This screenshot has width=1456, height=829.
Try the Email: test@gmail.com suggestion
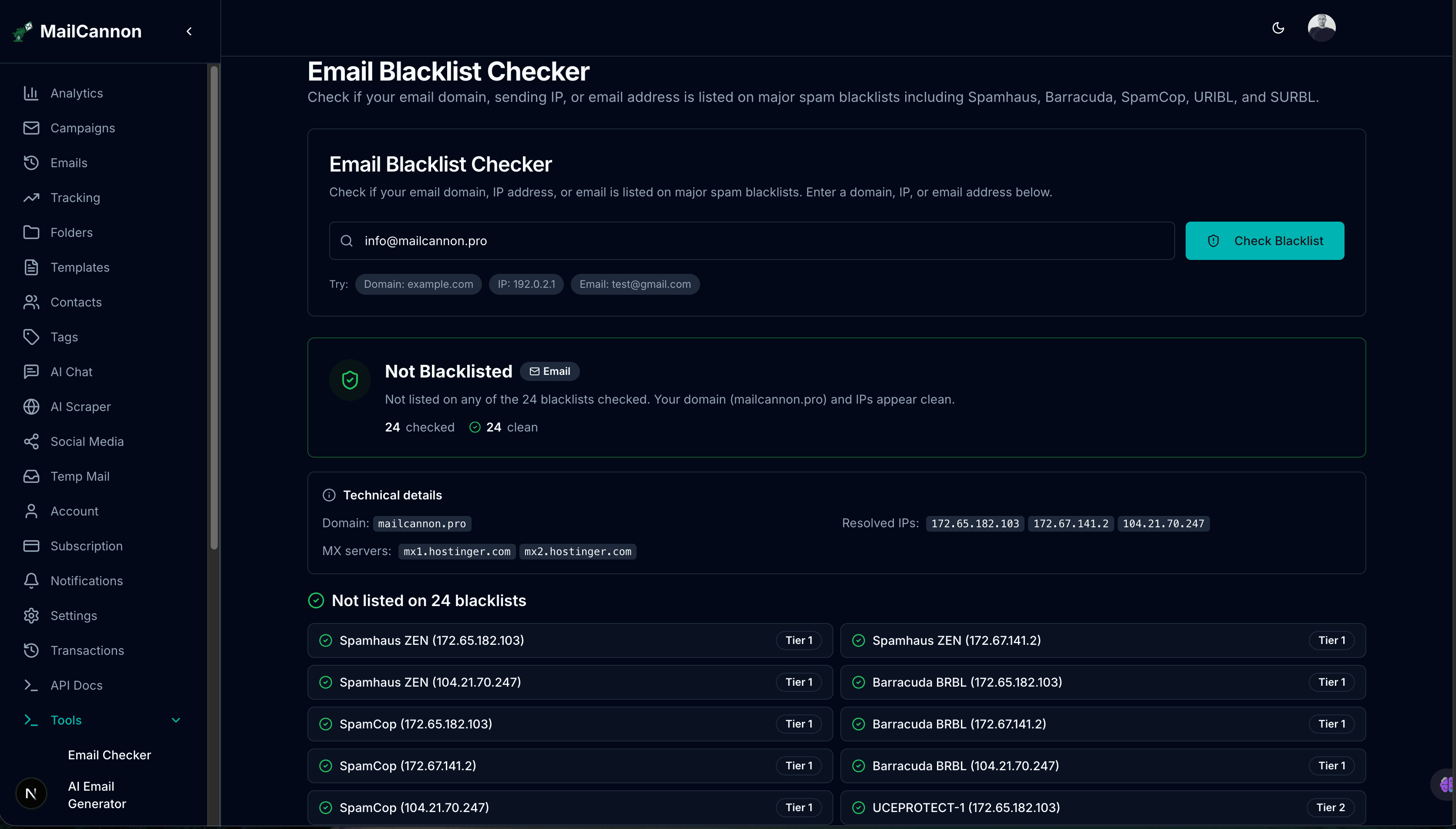pos(635,284)
